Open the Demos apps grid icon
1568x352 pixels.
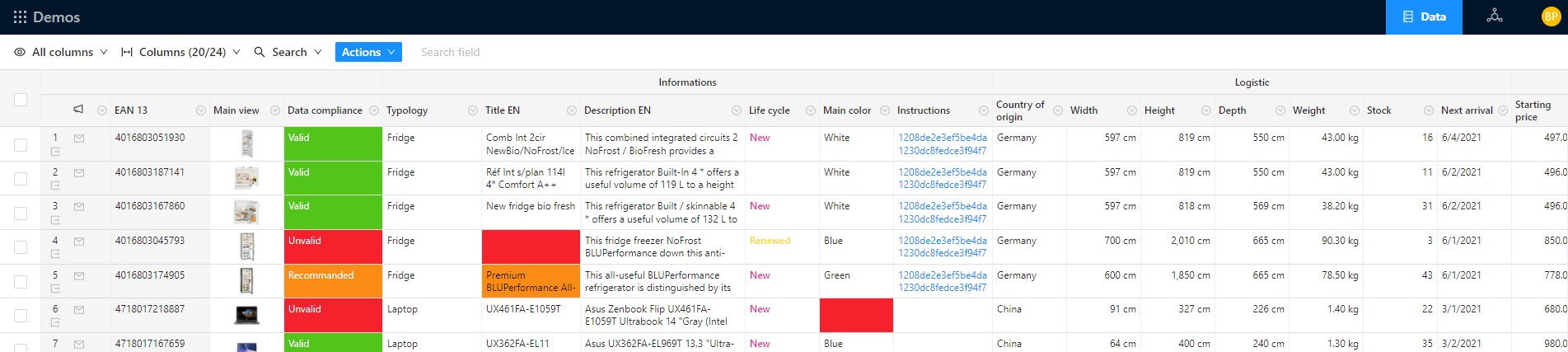[x=21, y=17]
